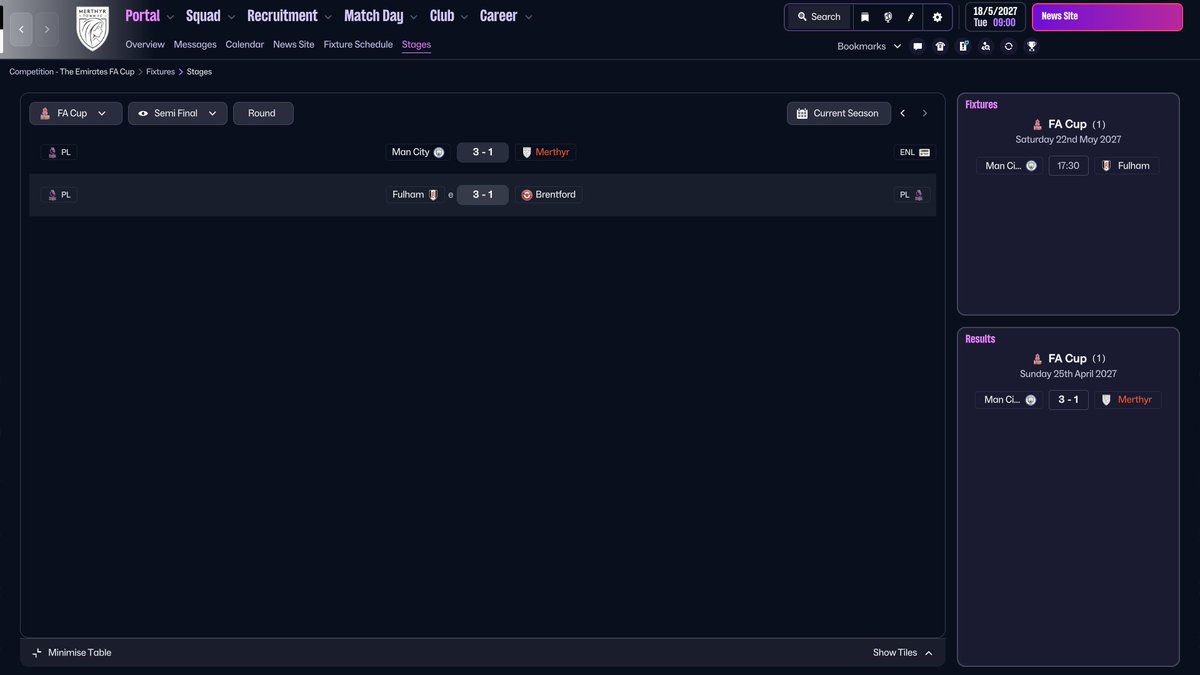This screenshot has width=1200, height=675.
Task: Go back with the left navigation arrow
Action: [22, 30]
